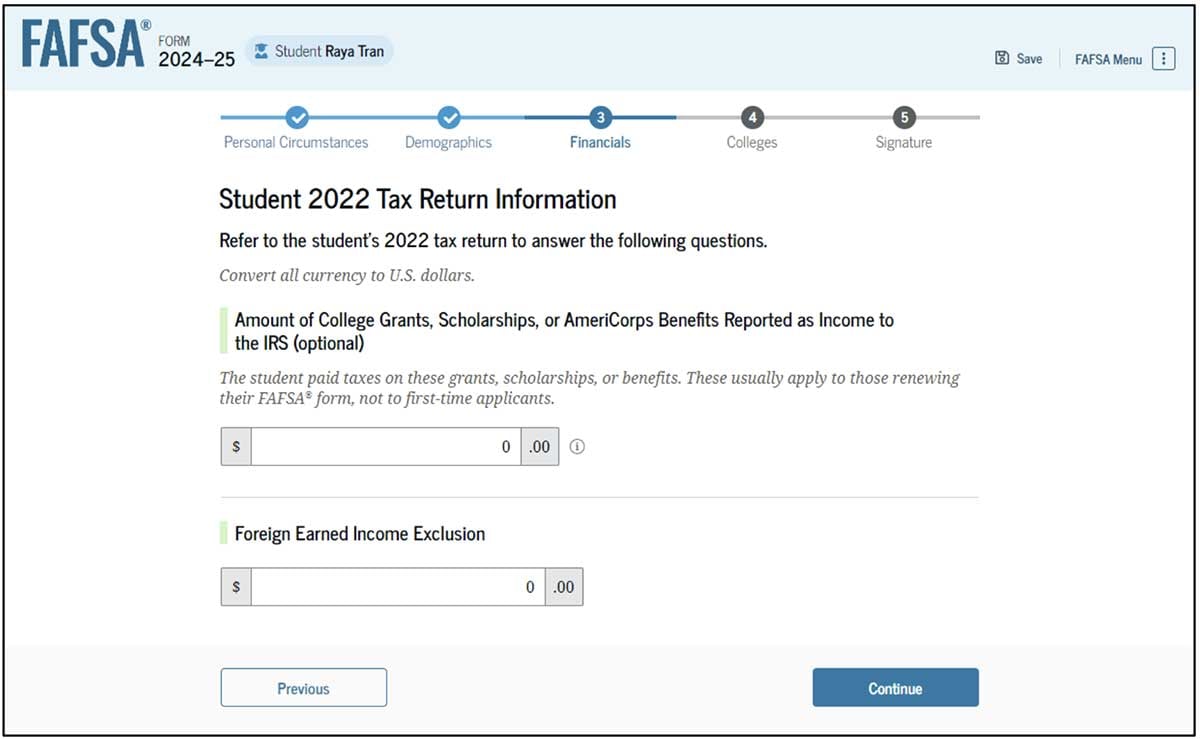Image resolution: width=1200 pixels, height=739 pixels.
Task: Jump to the Colleges step label
Action: (x=752, y=142)
